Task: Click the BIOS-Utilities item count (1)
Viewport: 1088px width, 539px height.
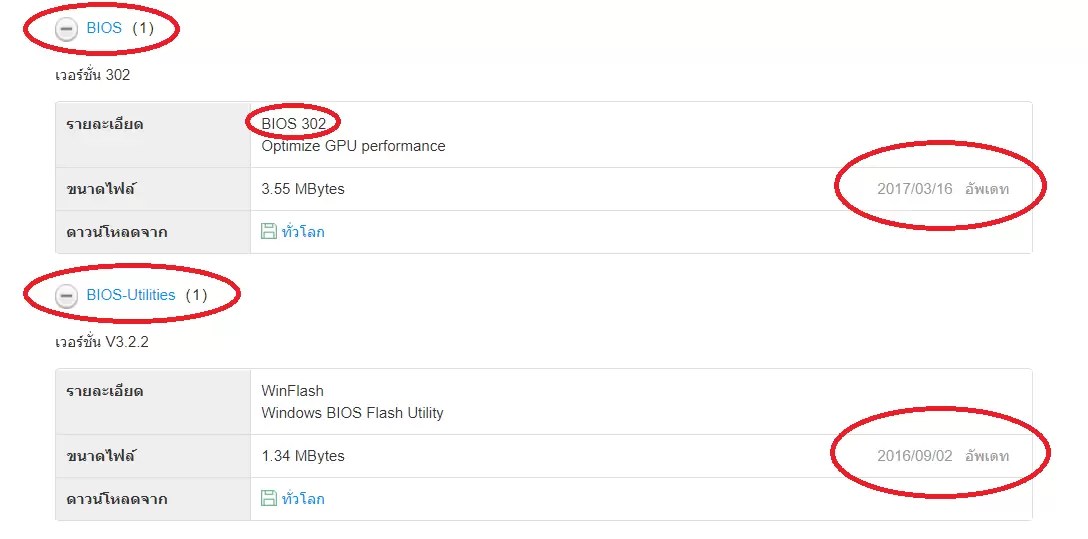Action: pos(196,295)
